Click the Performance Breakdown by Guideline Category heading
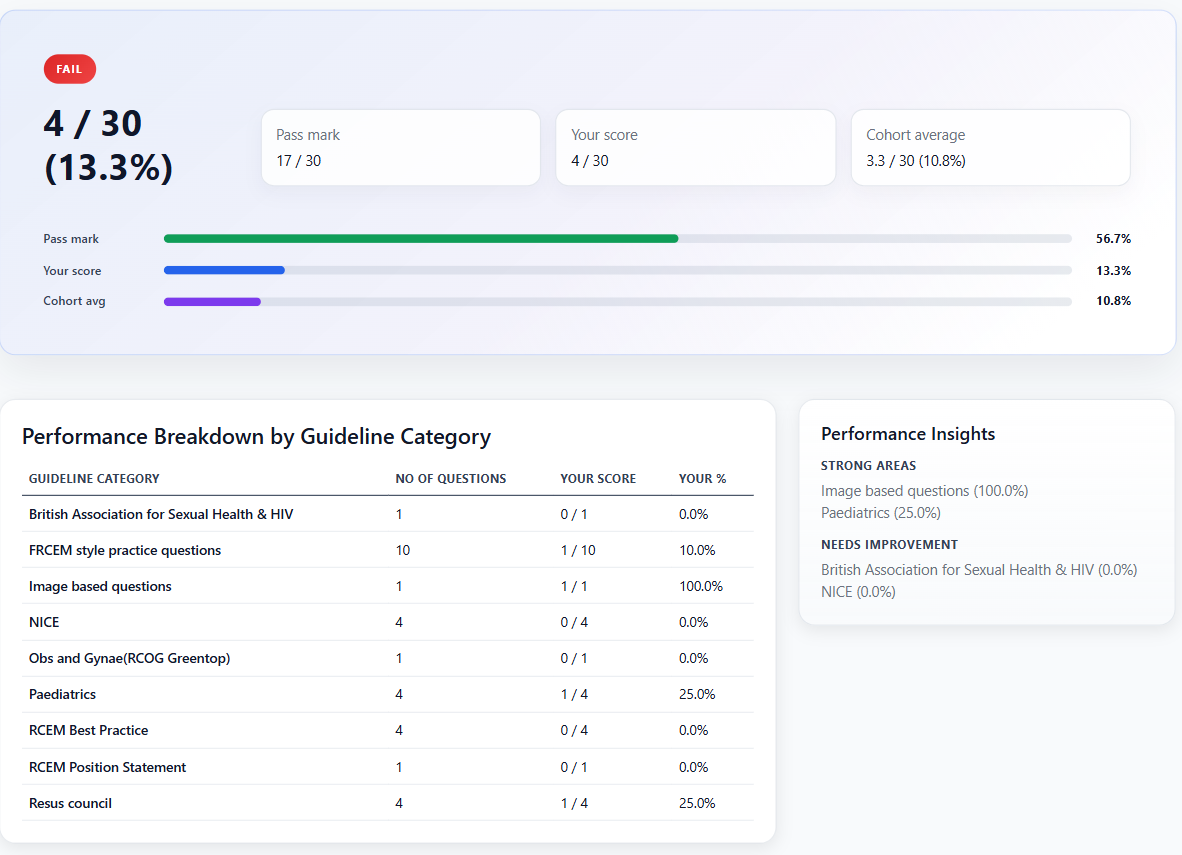1182x855 pixels. (256, 437)
